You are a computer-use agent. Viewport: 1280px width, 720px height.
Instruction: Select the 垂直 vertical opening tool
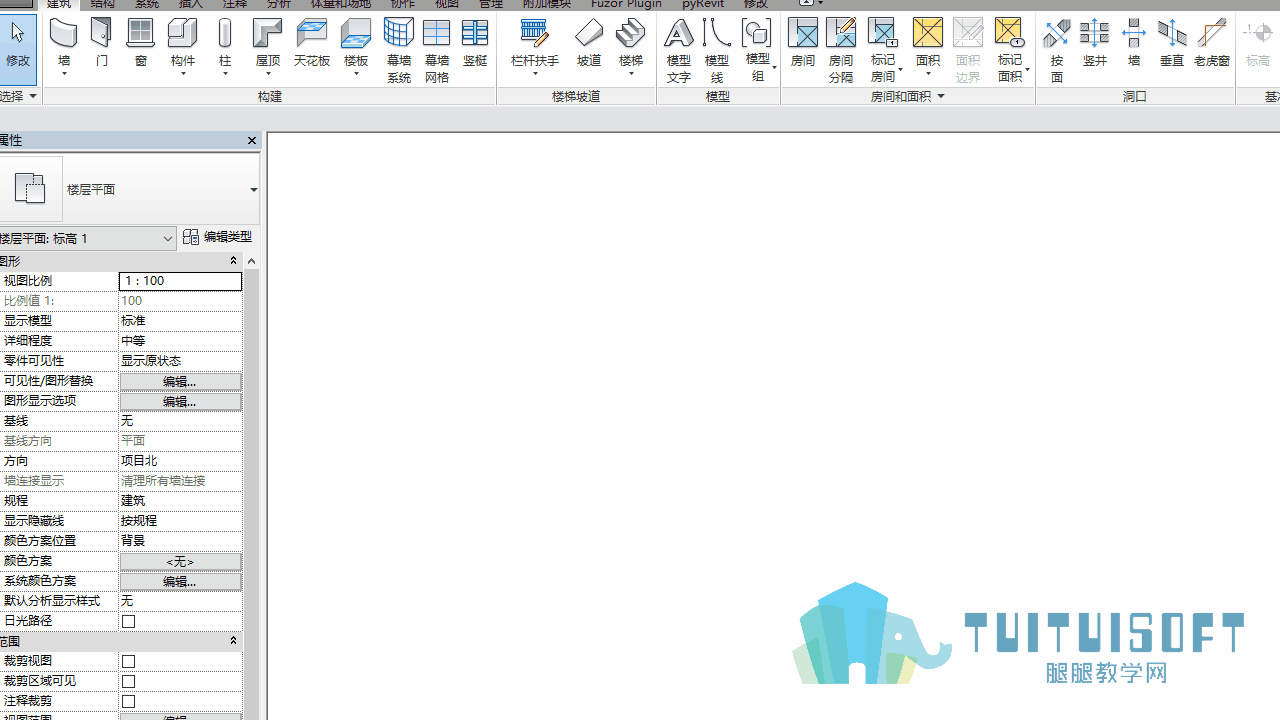click(x=1172, y=44)
